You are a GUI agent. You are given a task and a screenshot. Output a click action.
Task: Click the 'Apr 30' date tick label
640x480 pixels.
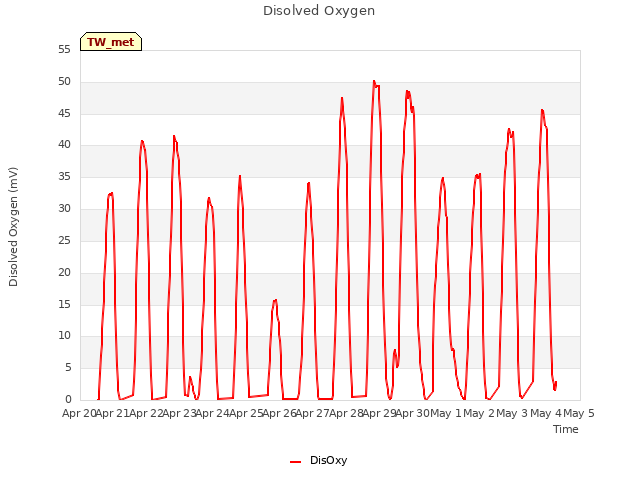coord(413,413)
